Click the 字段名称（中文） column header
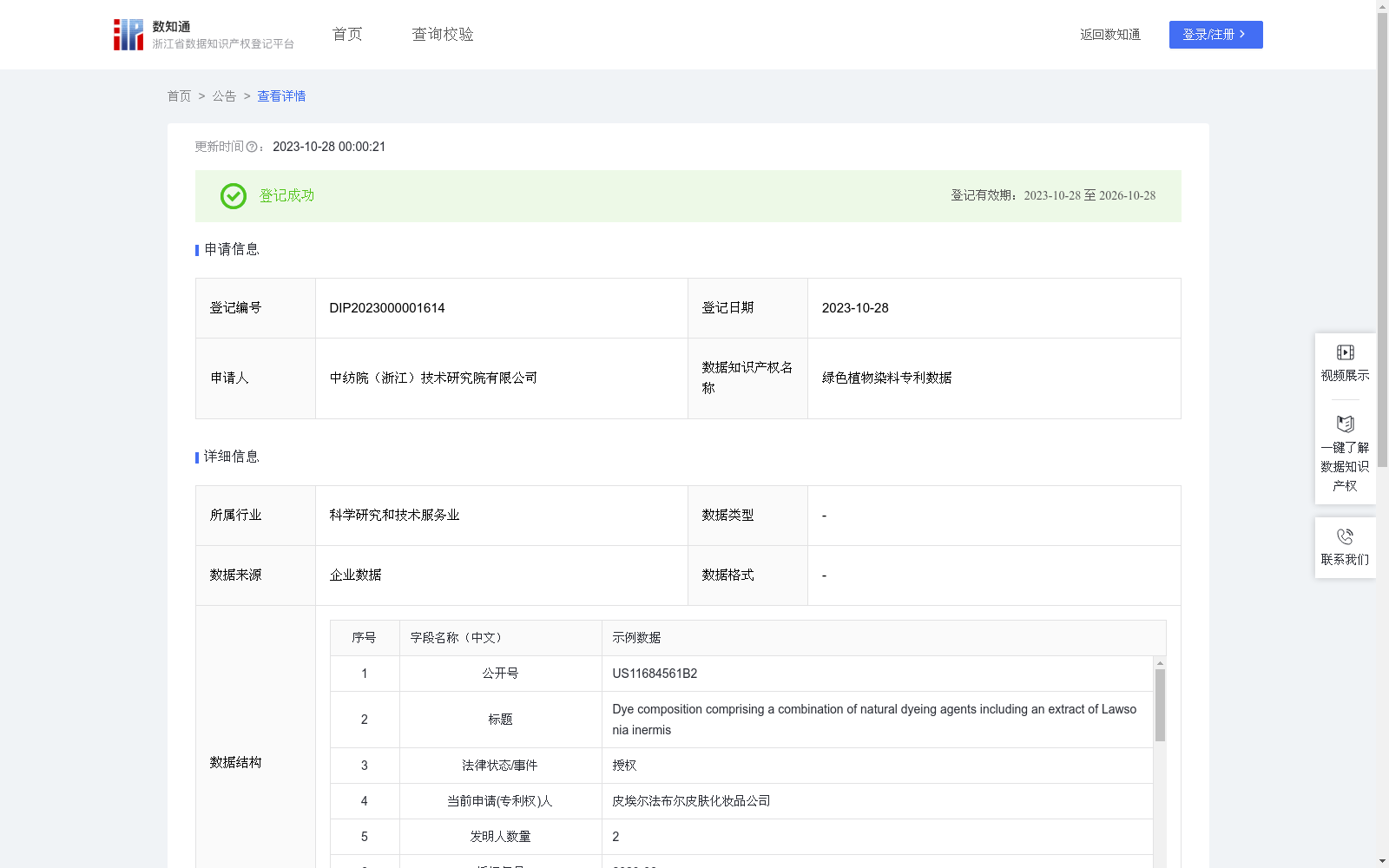Image resolution: width=1389 pixels, height=868 pixels. [501, 638]
